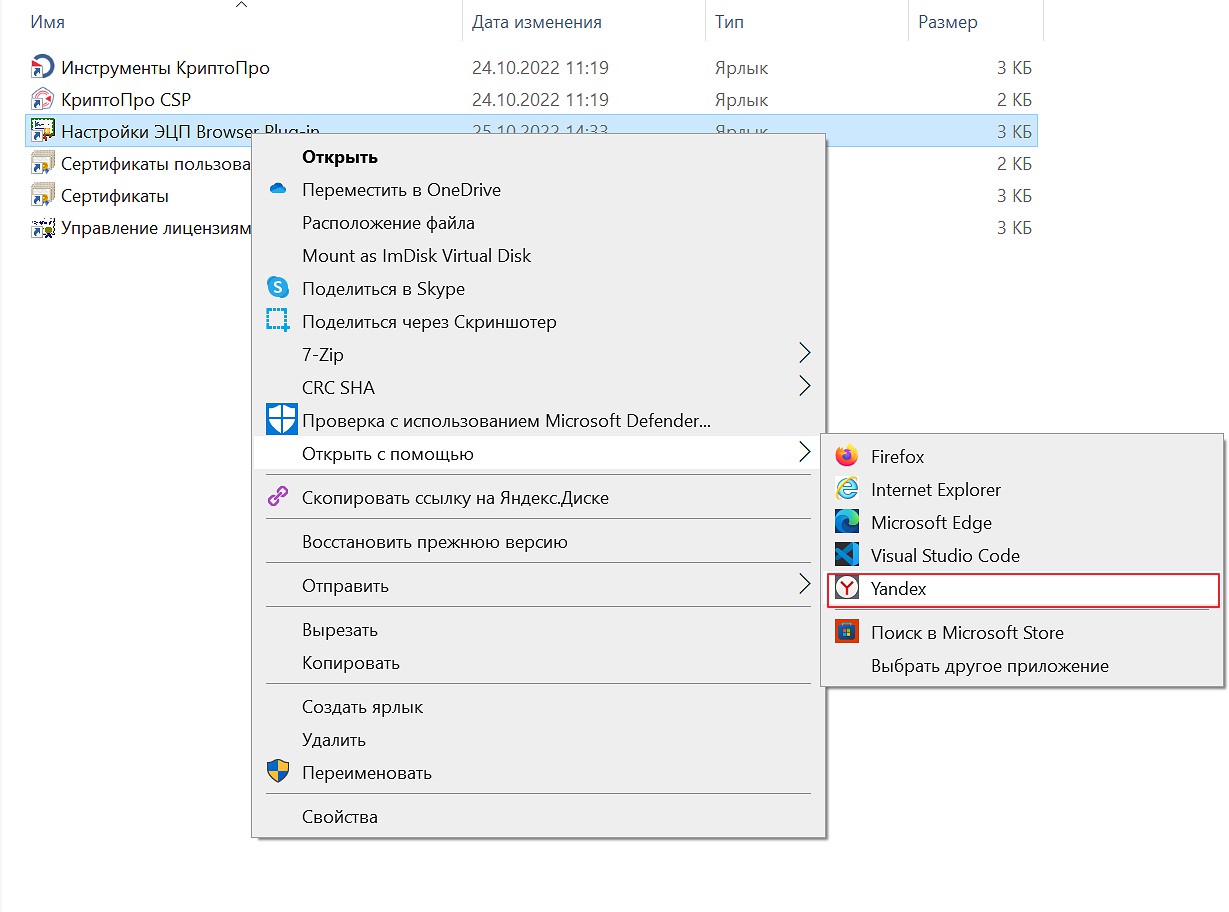This screenshot has width=1229, height=912.
Task: Choose Удалить from the context menu
Action: [538, 740]
